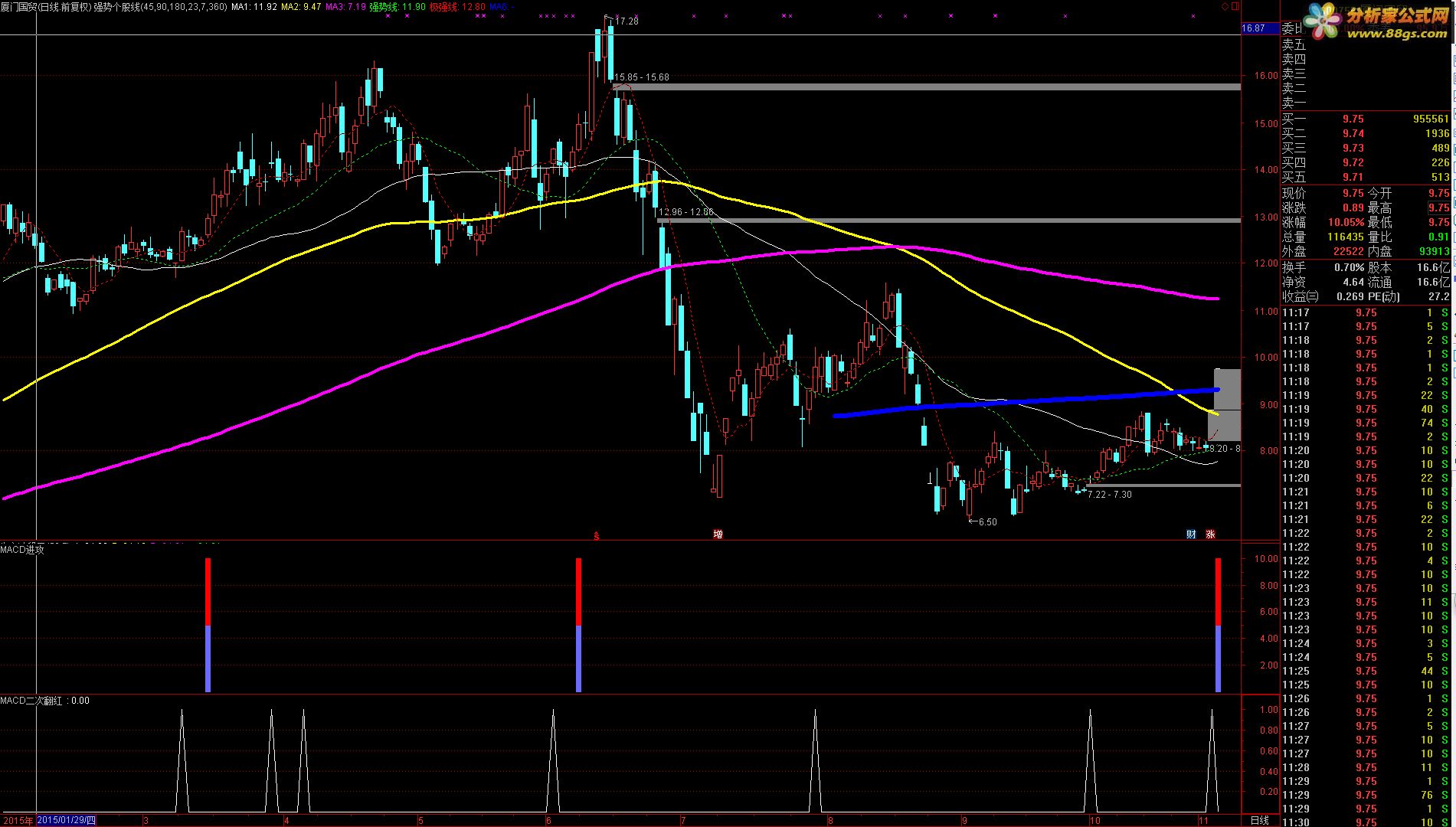This screenshot has width=1456, height=827.
Task: Click the red $ marker below the candles
Action: pyautogui.click(x=596, y=536)
